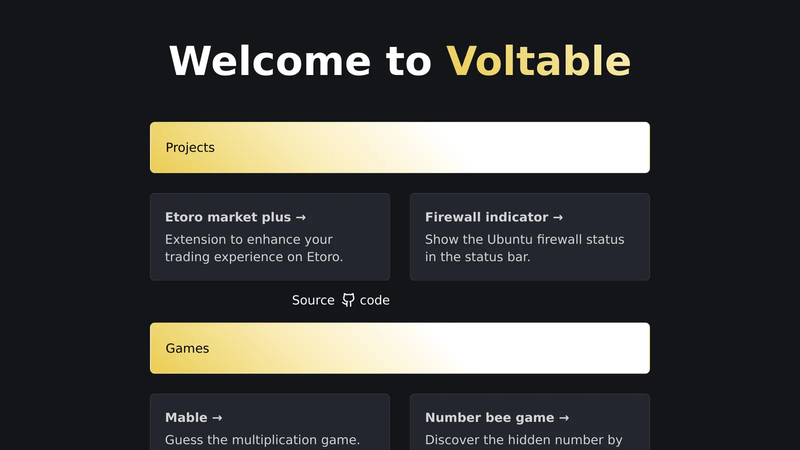This screenshot has height=450, width=800.
Task: Click the 'in the status bar.' text line
Action: (478, 257)
